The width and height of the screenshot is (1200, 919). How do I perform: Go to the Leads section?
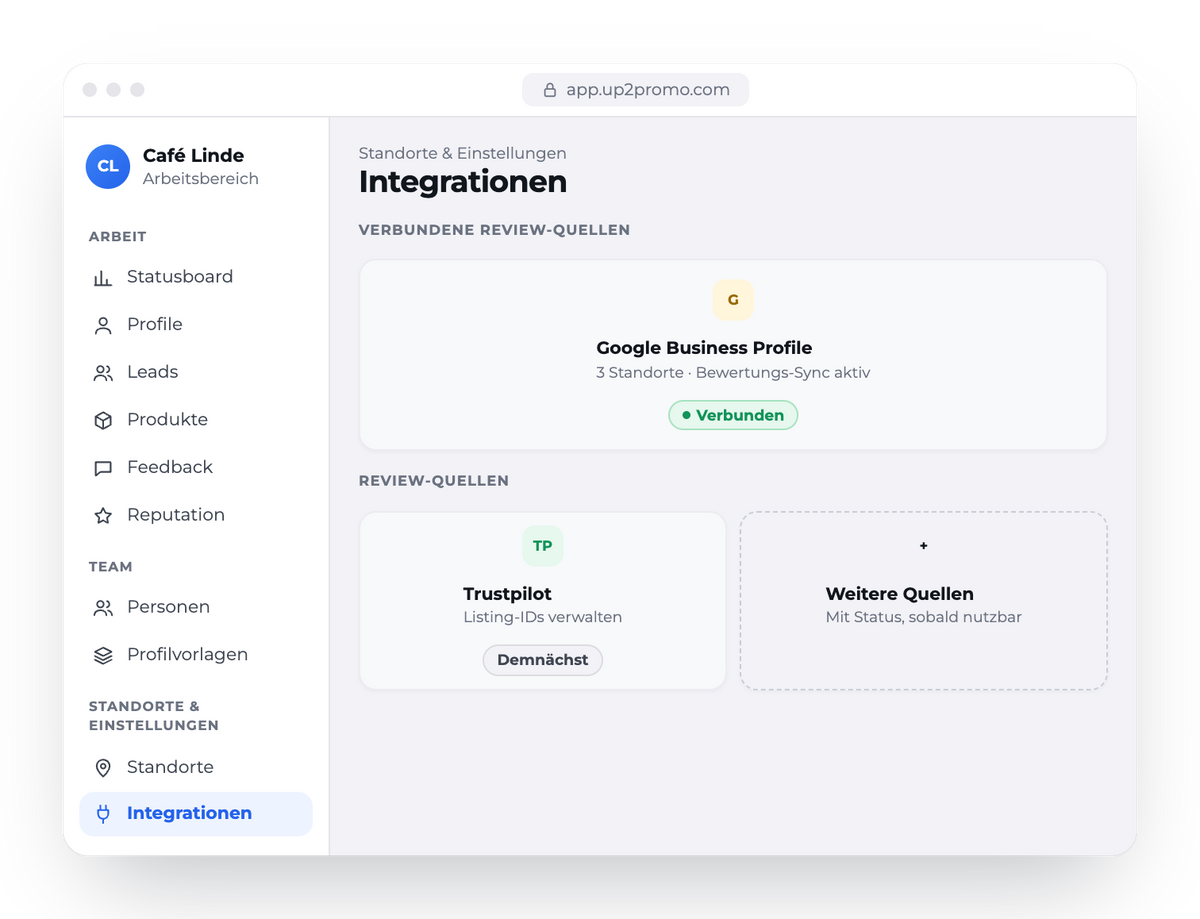tap(196, 372)
